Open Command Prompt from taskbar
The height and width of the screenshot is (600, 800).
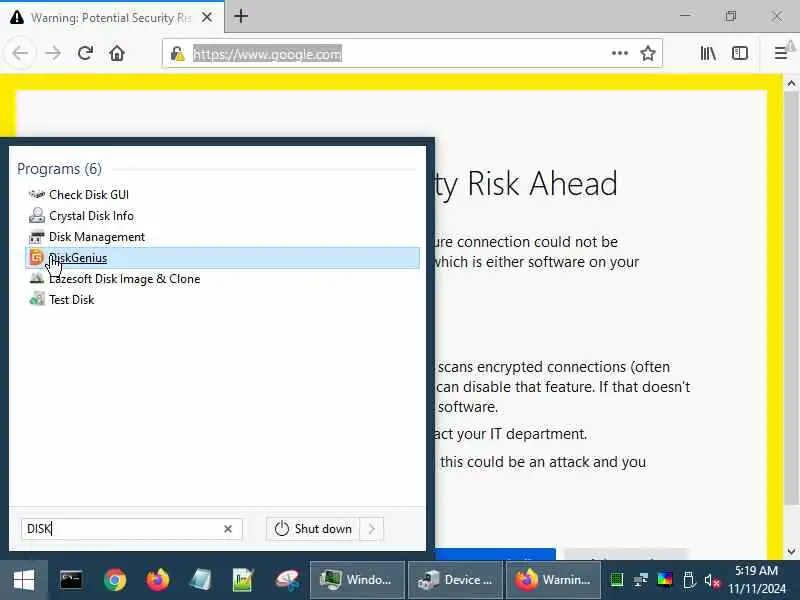[x=71, y=580]
